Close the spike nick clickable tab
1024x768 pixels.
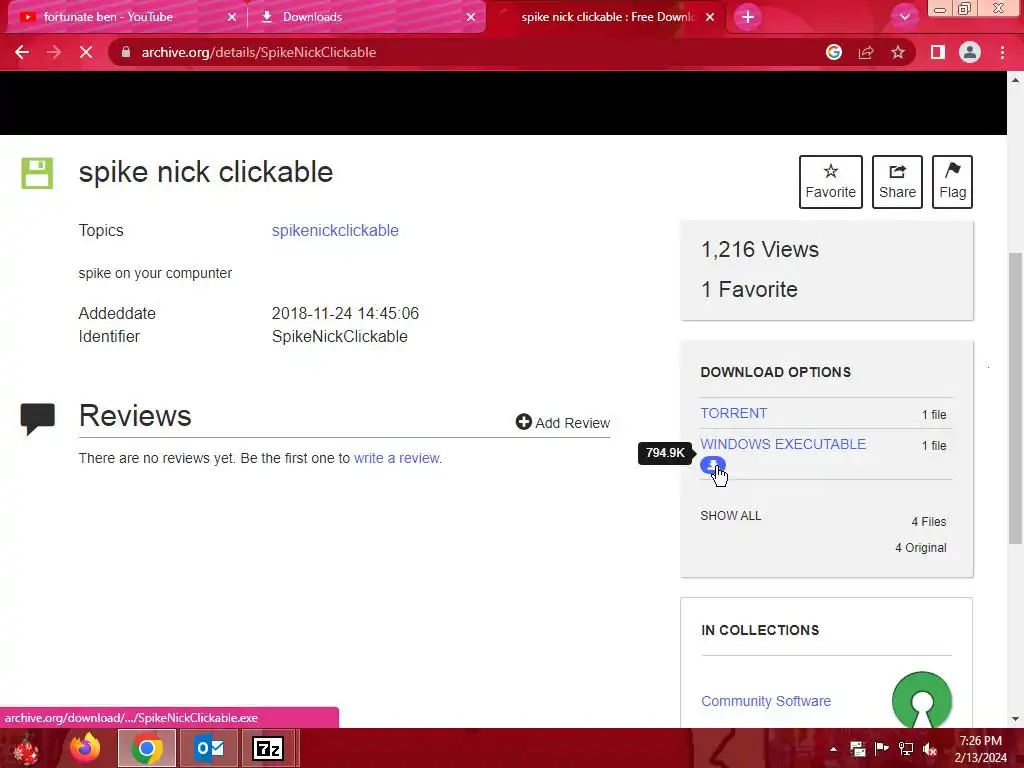[x=710, y=17]
